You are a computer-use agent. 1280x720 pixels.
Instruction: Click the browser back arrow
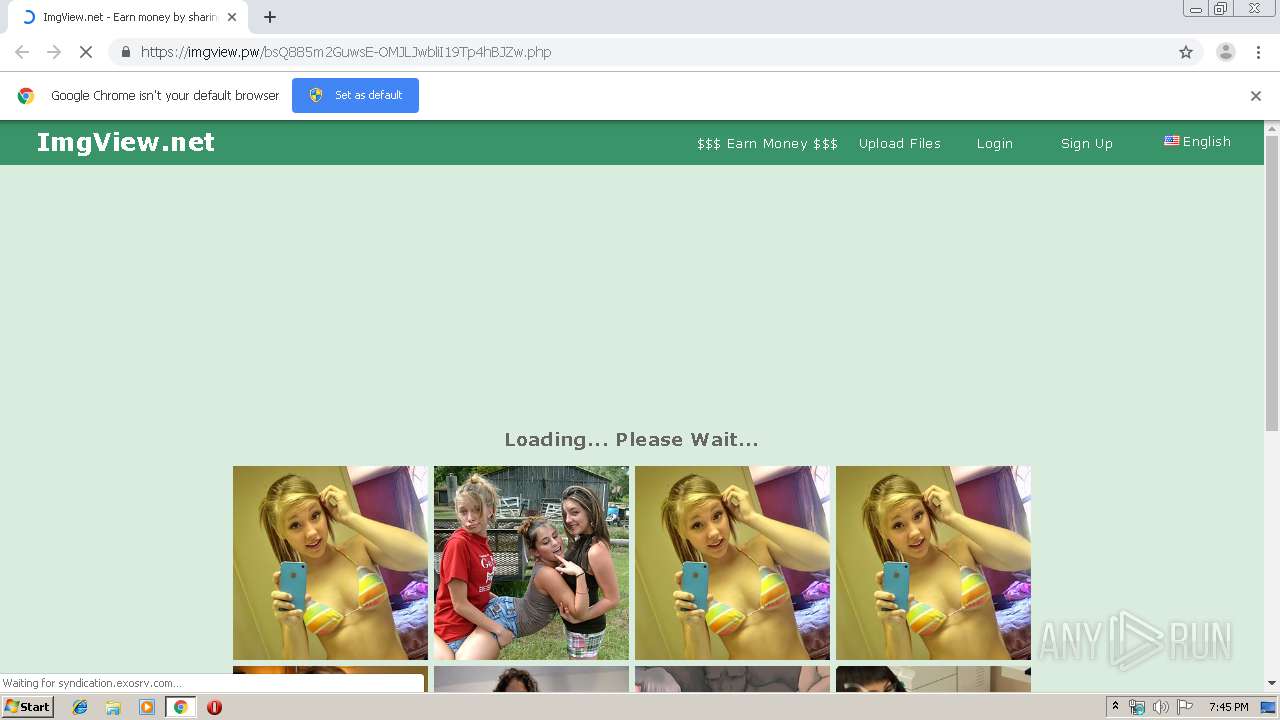(22, 52)
